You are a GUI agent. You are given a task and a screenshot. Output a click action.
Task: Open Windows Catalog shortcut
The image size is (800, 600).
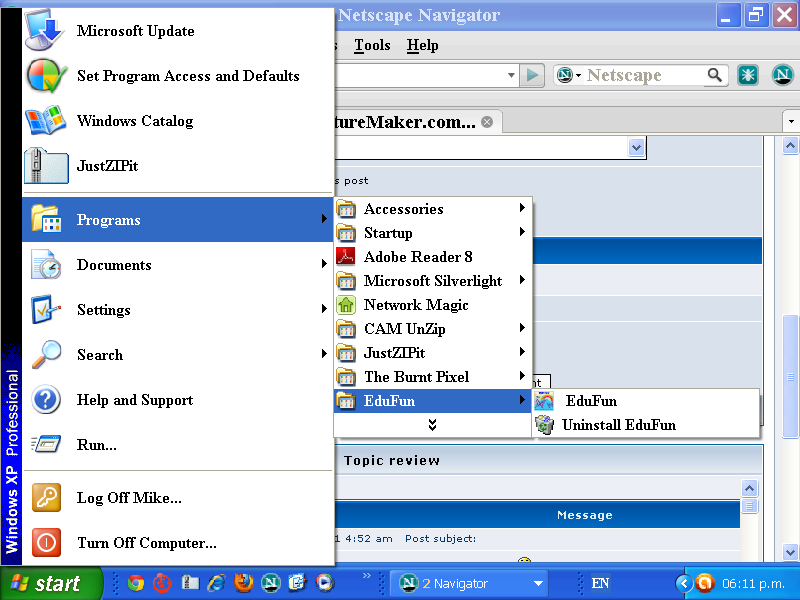click(178, 121)
